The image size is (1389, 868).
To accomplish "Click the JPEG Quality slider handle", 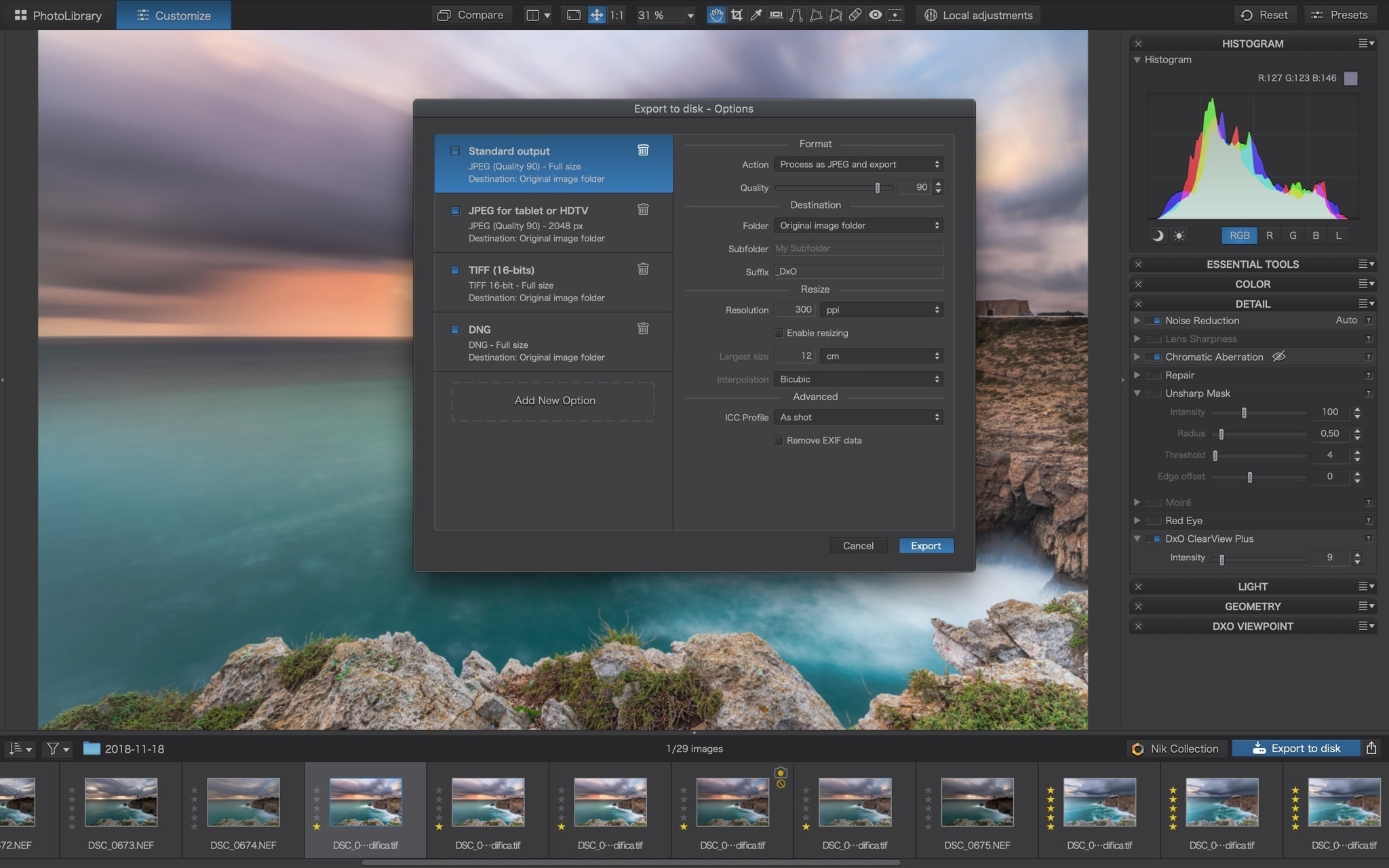I will pos(878,188).
